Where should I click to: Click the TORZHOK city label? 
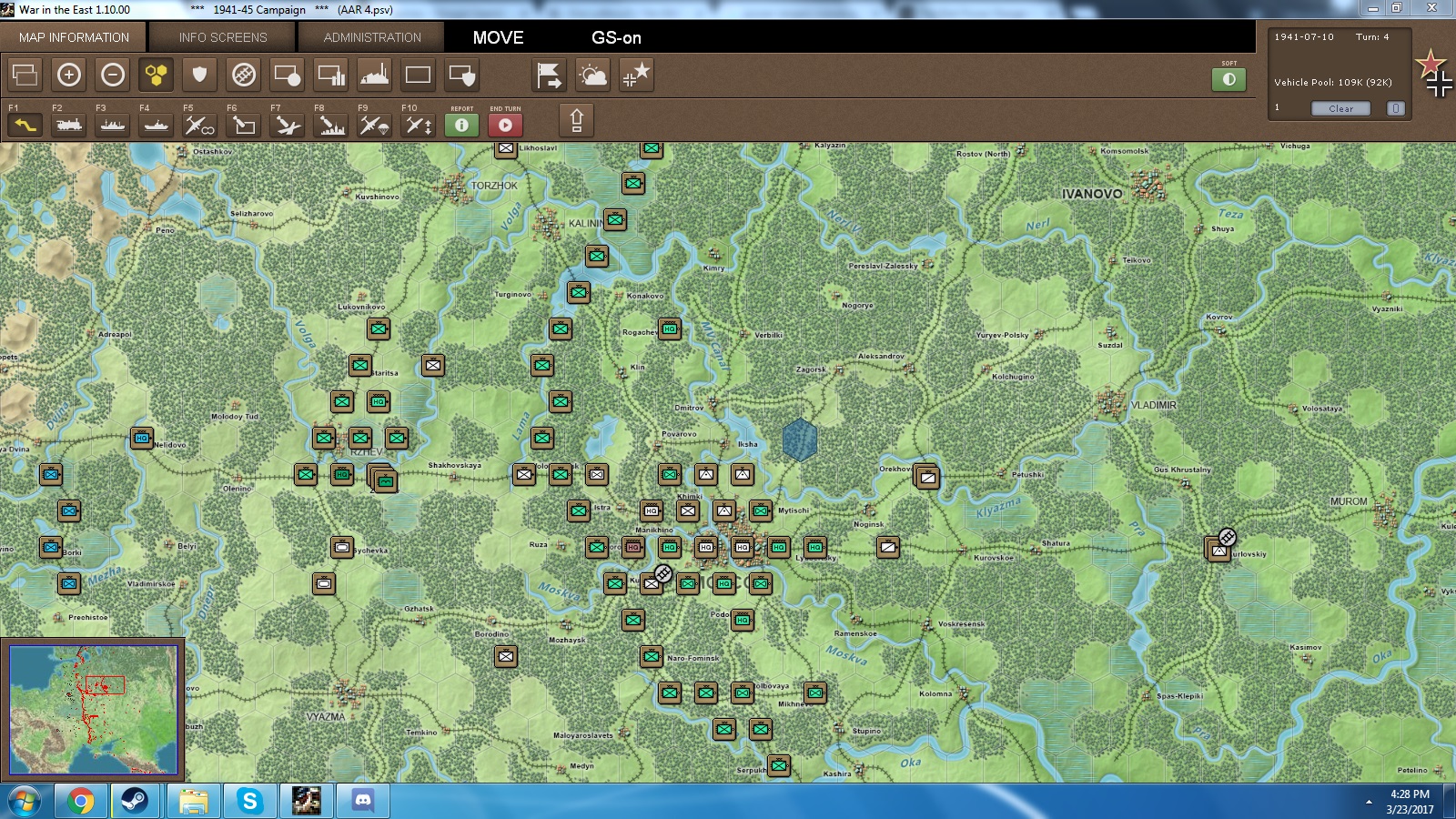pos(494,186)
